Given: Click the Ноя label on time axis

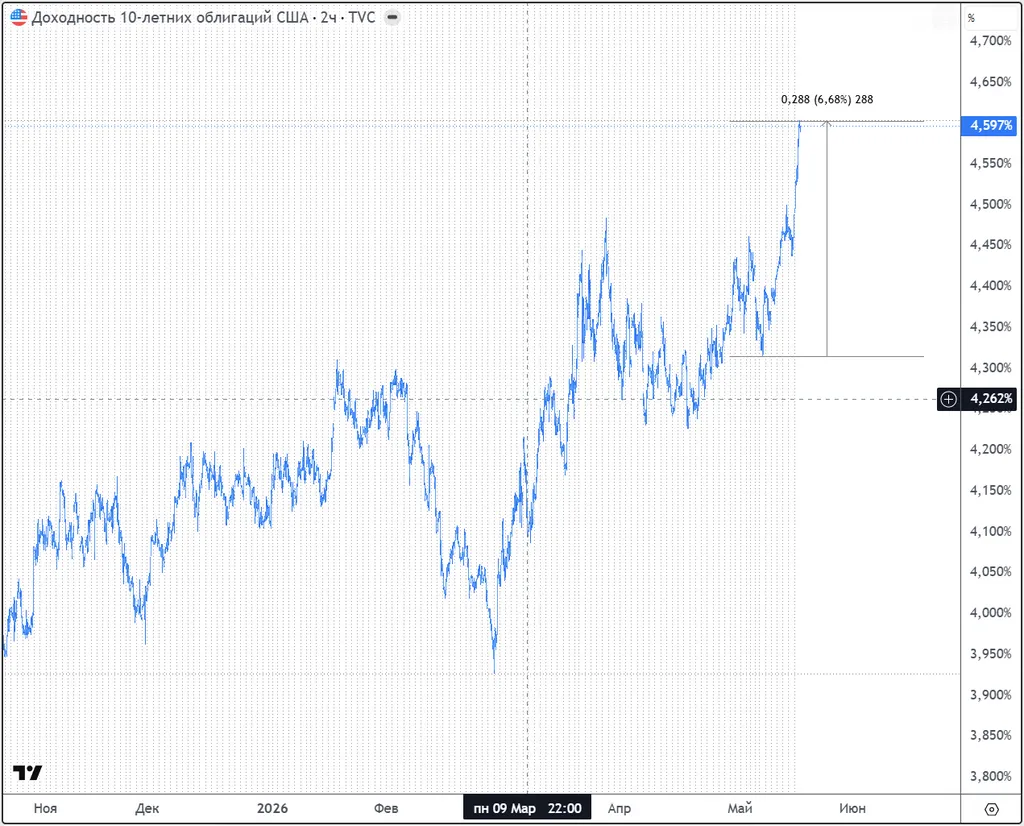Looking at the screenshot, I should point(45,808).
